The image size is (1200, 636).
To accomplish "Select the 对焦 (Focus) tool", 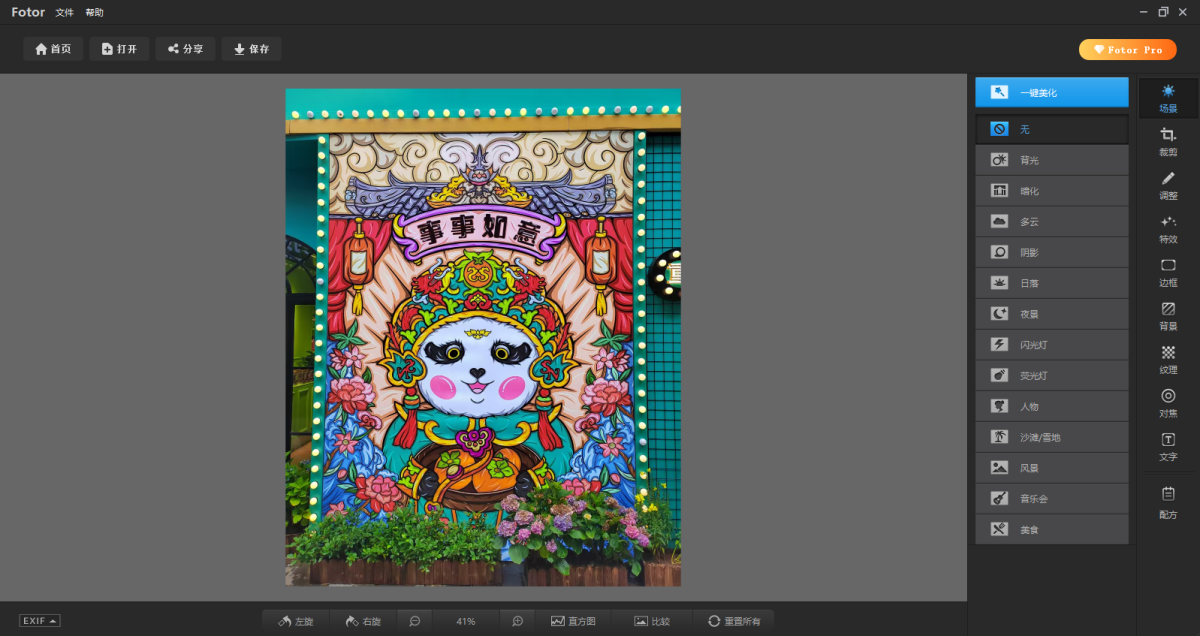I will pos(1168,401).
